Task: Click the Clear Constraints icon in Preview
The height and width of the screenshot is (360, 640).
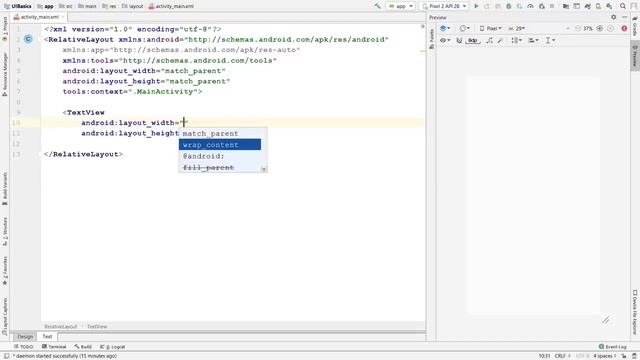Action: 489,40
